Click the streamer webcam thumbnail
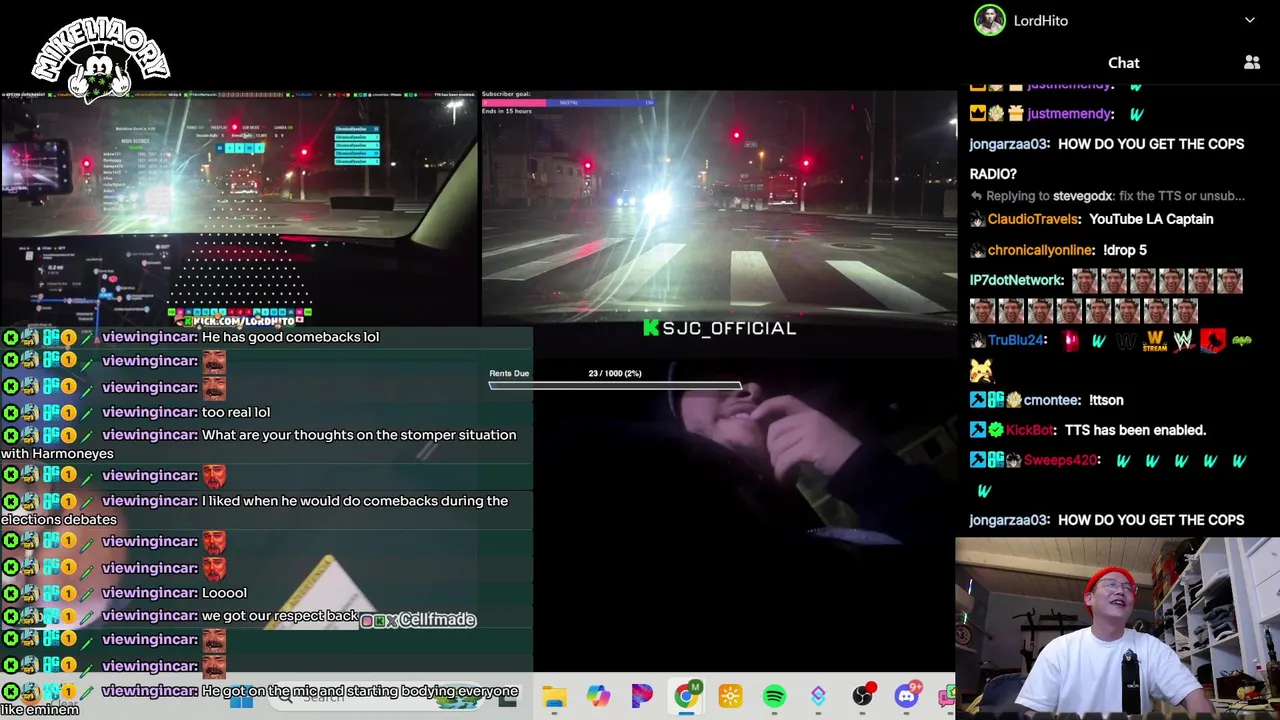 (x=1117, y=629)
